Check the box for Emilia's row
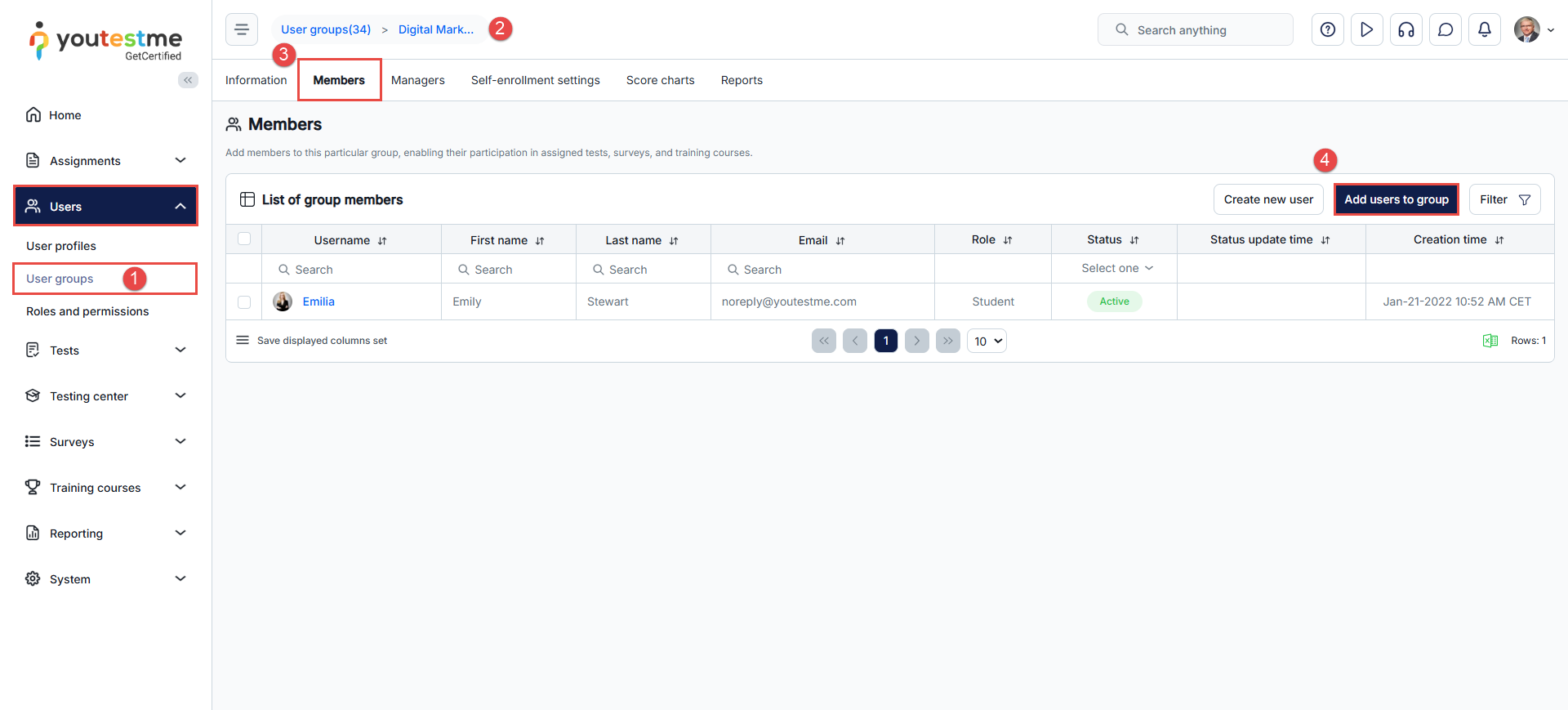This screenshot has width=1568, height=710. (244, 302)
